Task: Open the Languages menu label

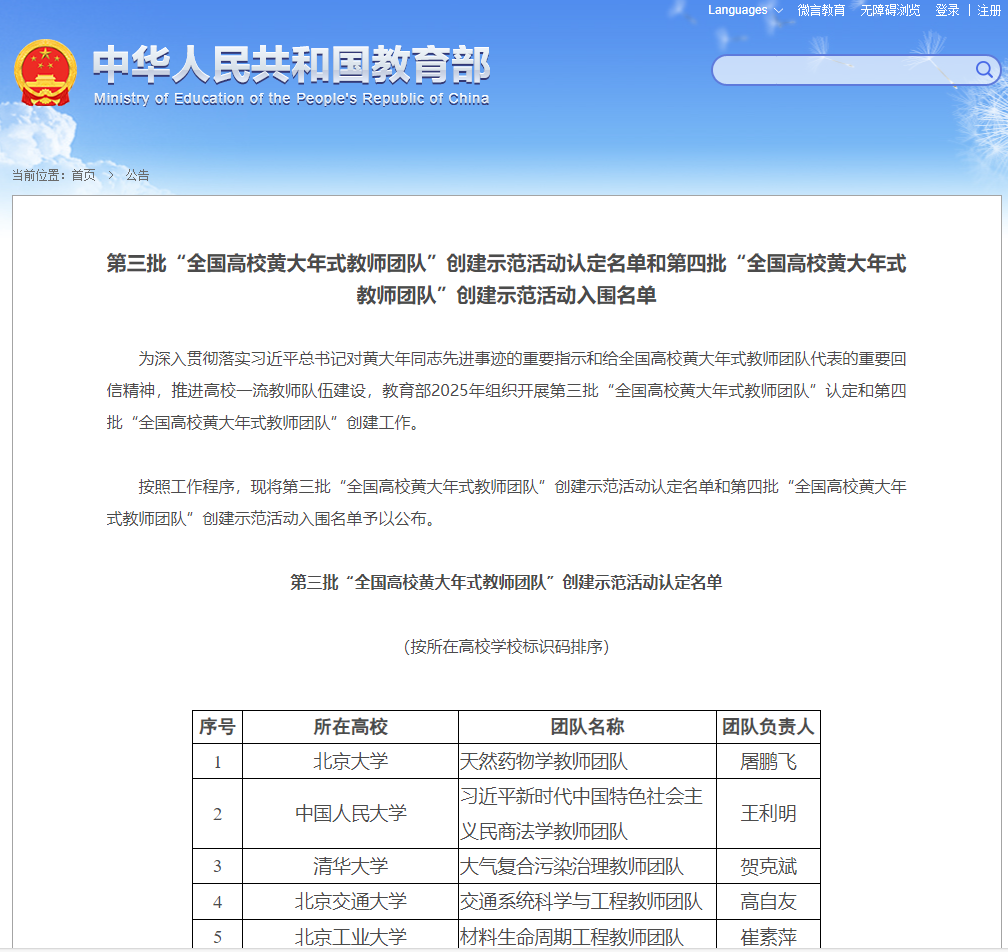Action: coord(737,10)
